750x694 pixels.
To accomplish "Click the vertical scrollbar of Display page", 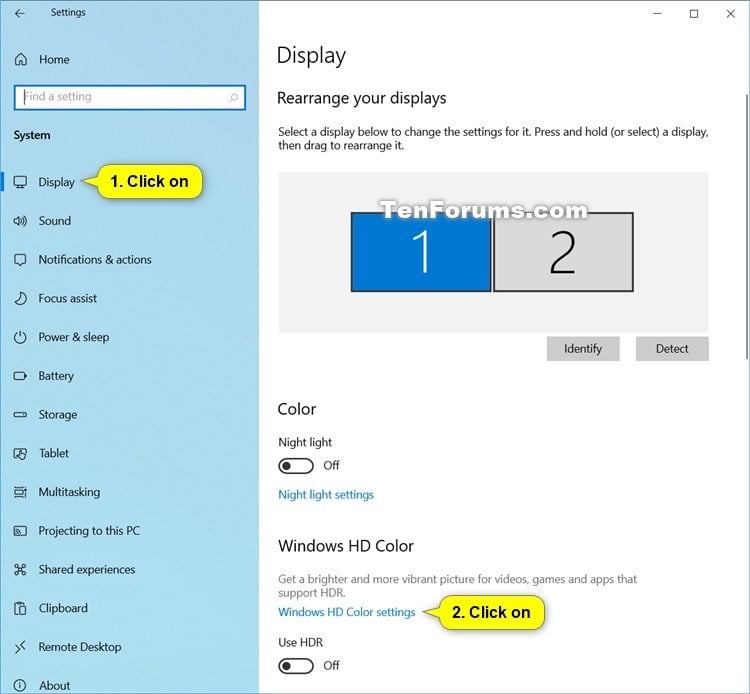I will click(747, 227).
